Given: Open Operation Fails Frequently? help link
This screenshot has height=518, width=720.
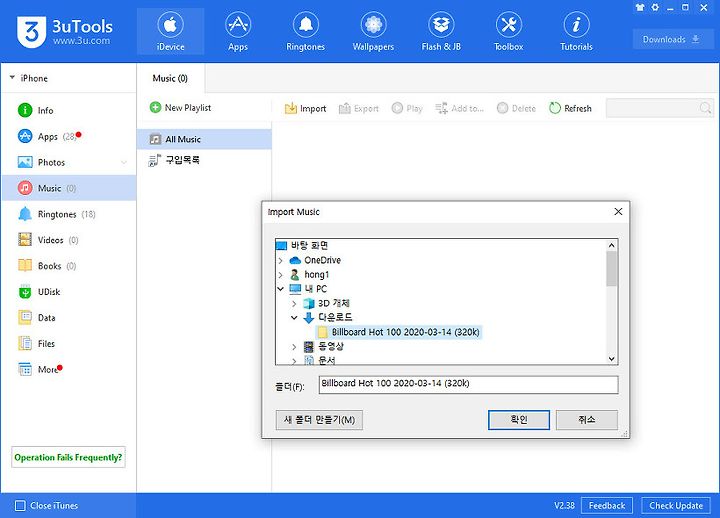Looking at the screenshot, I should 68,457.
